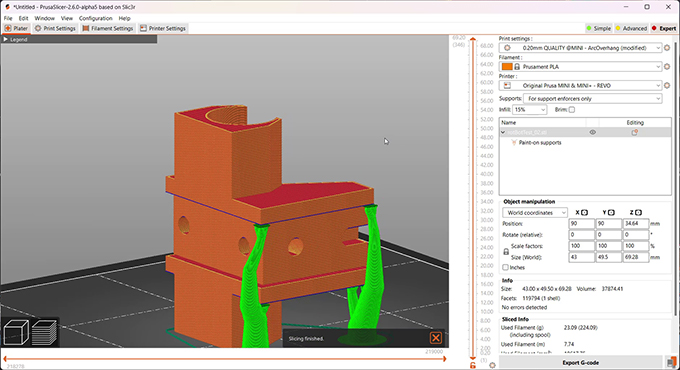Image resolution: width=680 pixels, height=370 pixels.
Task: Click the Position Z input field
Action: tap(635, 223)
